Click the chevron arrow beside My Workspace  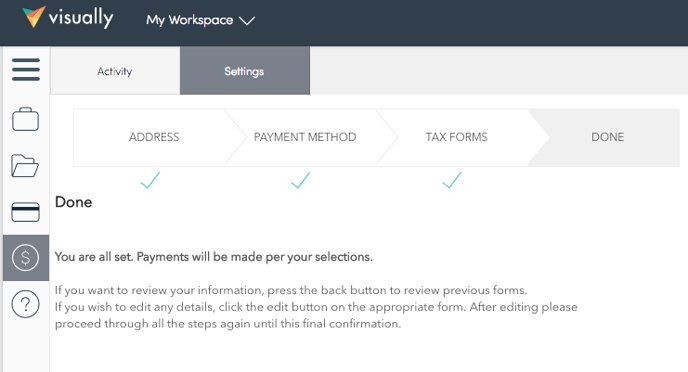[x=247, y=21]
